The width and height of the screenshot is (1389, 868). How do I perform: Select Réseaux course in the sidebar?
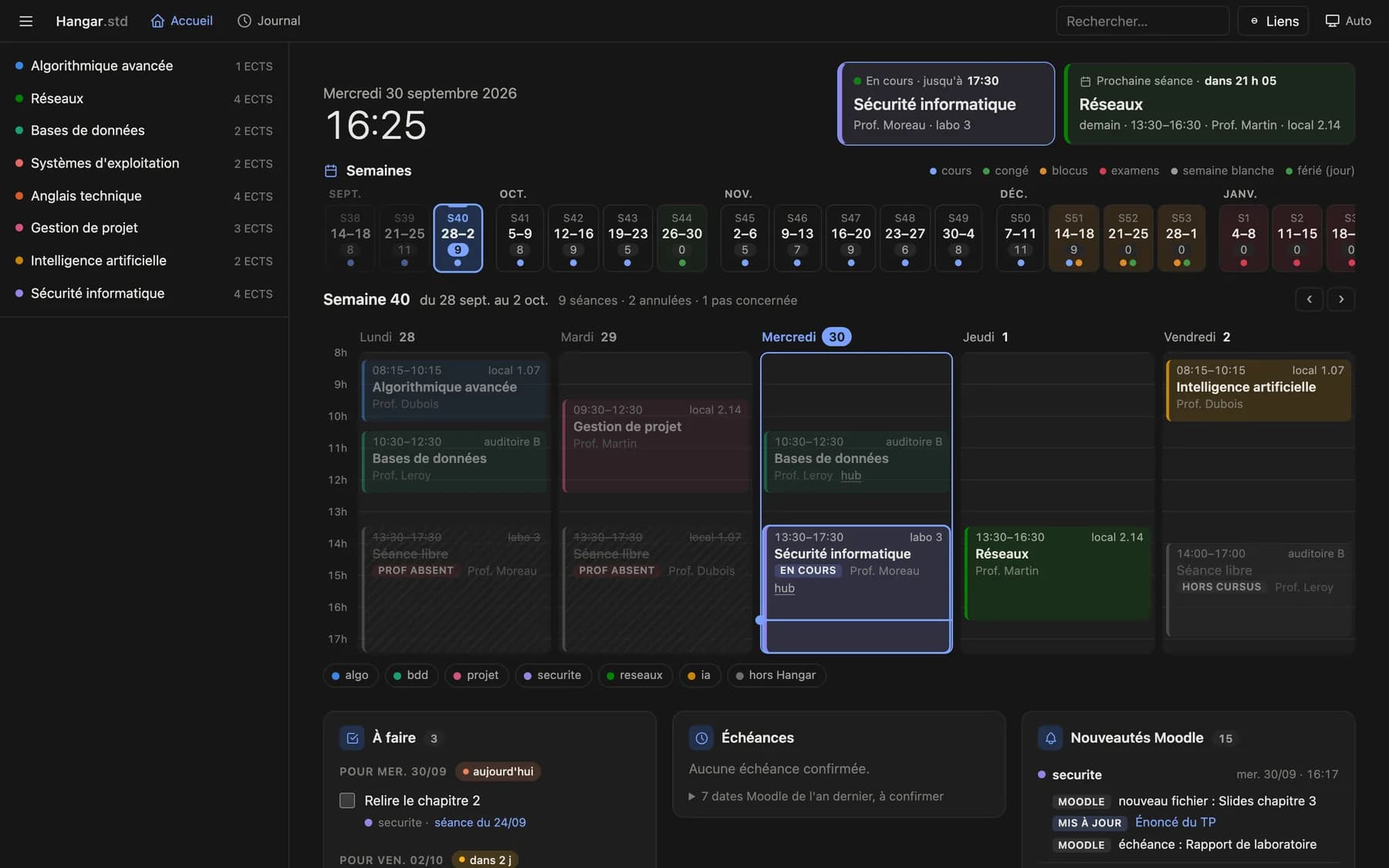[x=144, y=99]
